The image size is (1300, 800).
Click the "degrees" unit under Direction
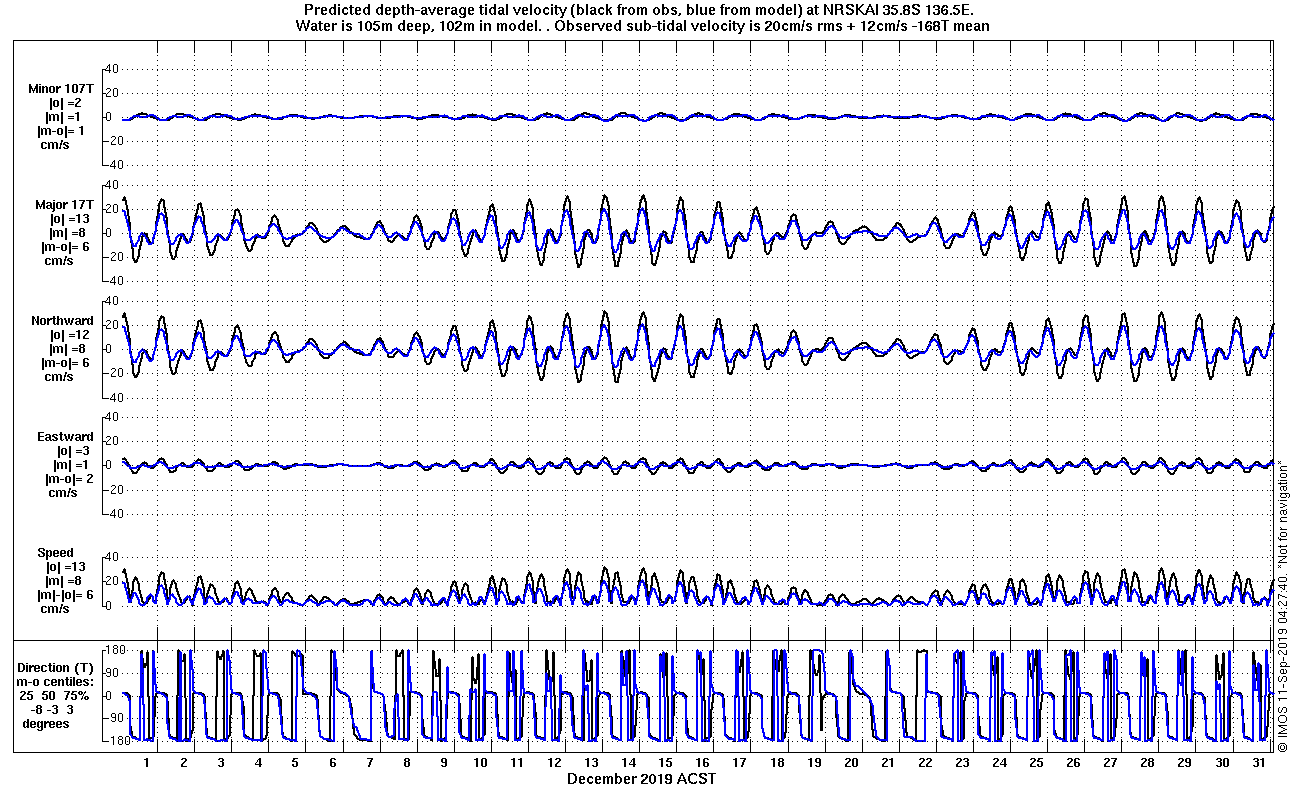pos(46,723)
